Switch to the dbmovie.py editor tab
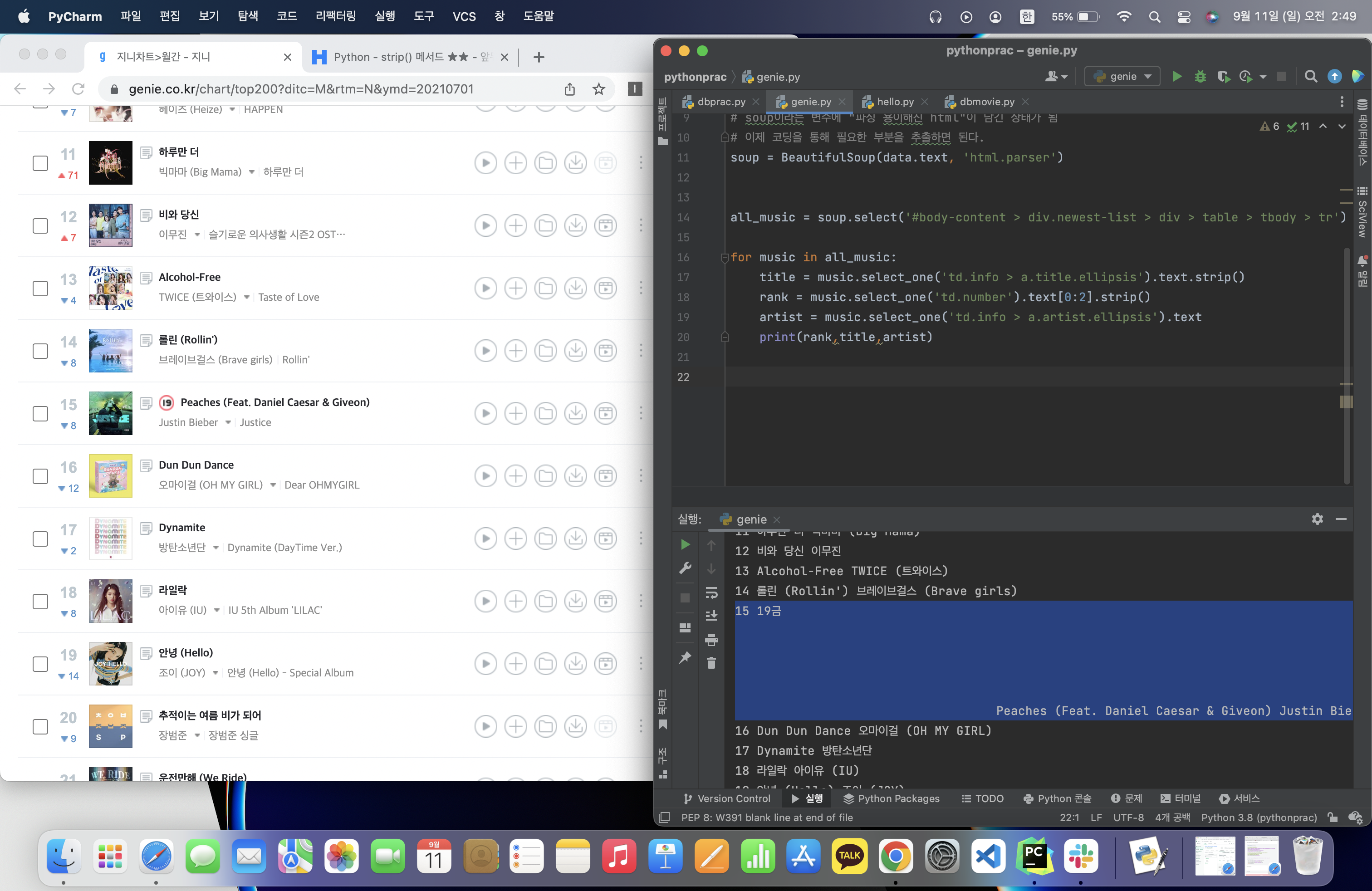 click(986, 102)
